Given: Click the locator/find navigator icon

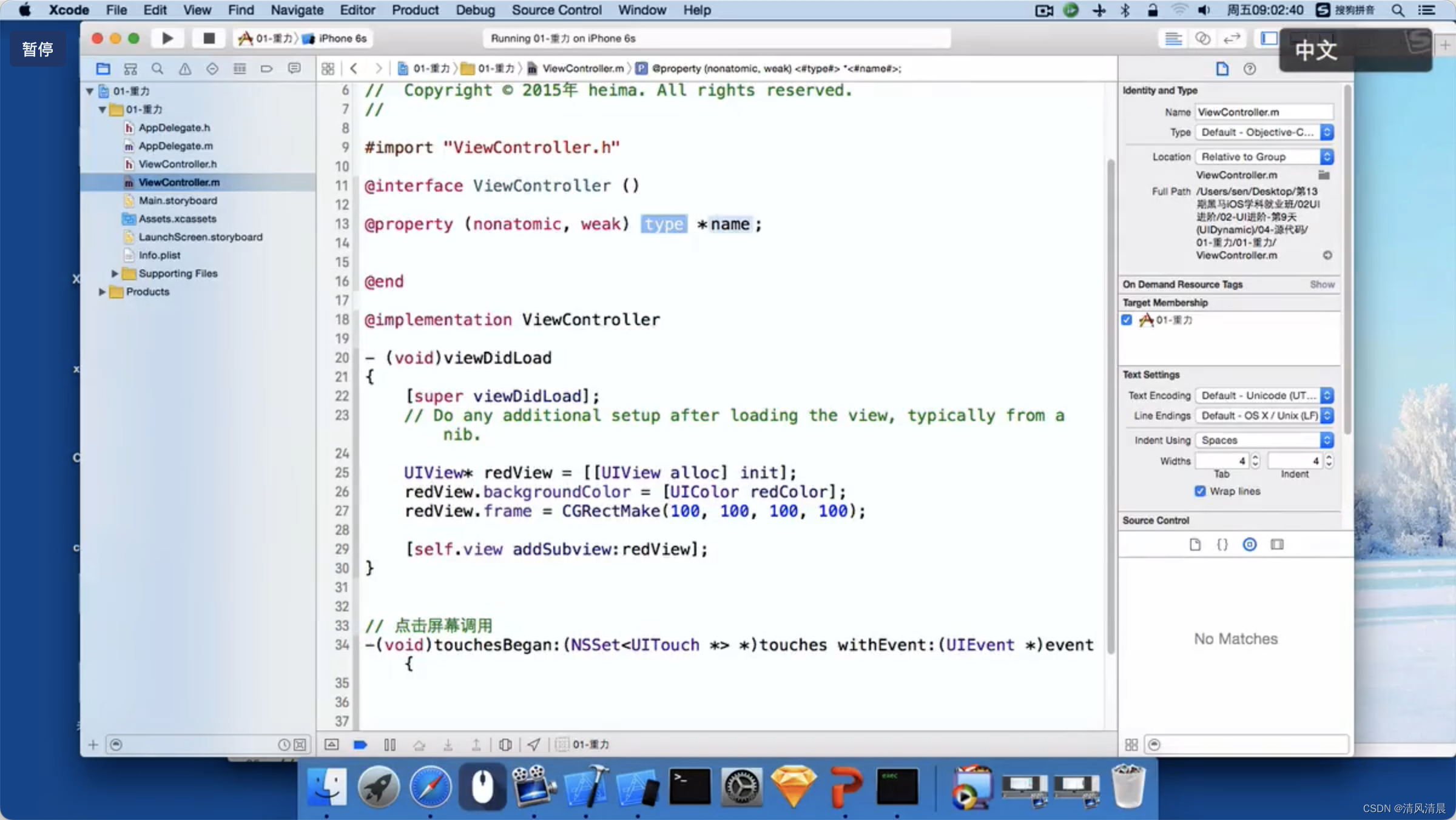Looking at the screenshot, I should click(156, 68).
